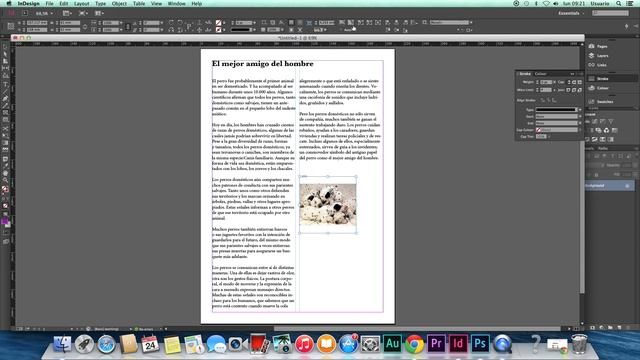Open the Screen Mode dropdown
640x360 pixels.
83,13
